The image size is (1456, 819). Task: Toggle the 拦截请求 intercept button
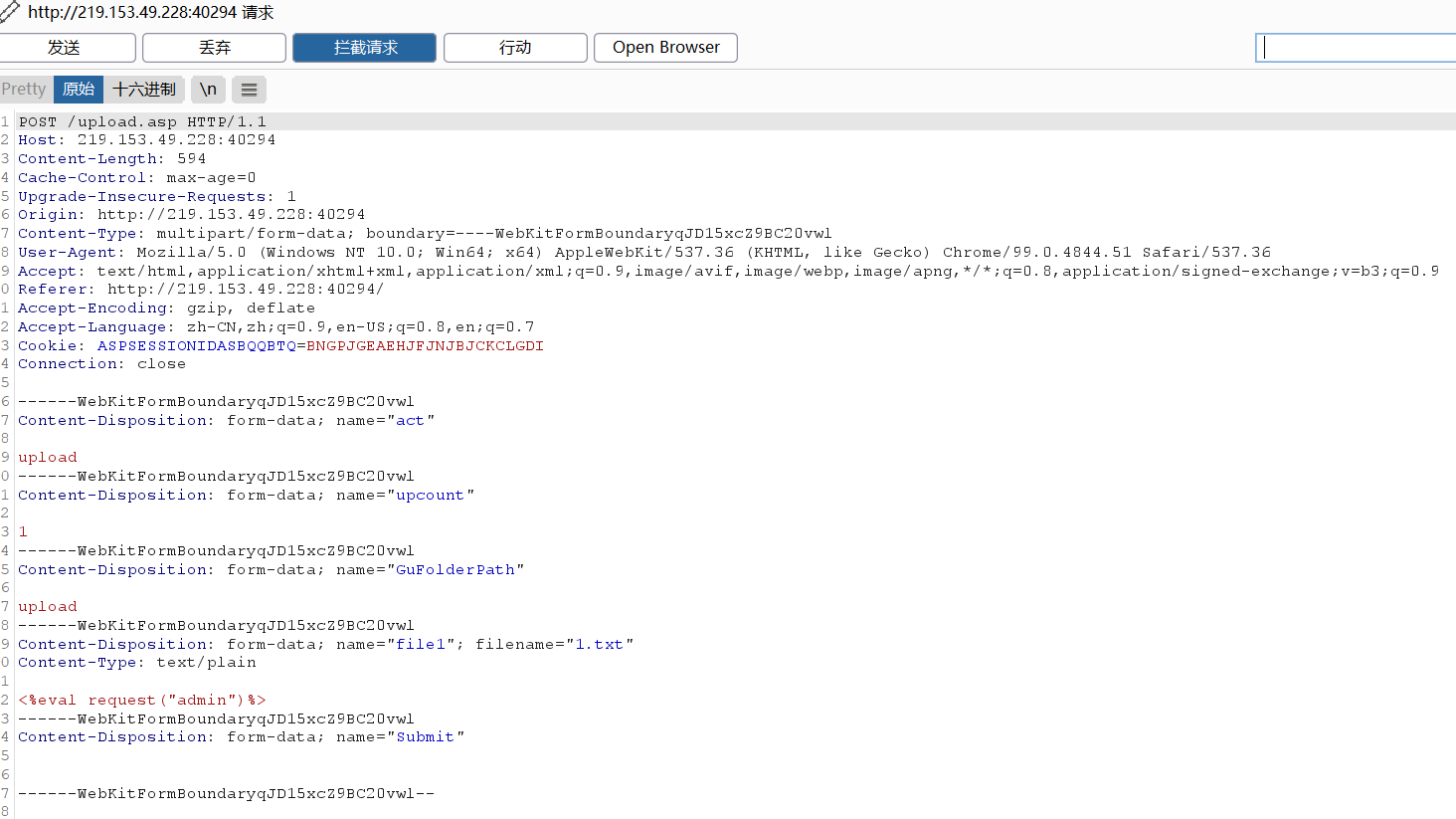364,48
